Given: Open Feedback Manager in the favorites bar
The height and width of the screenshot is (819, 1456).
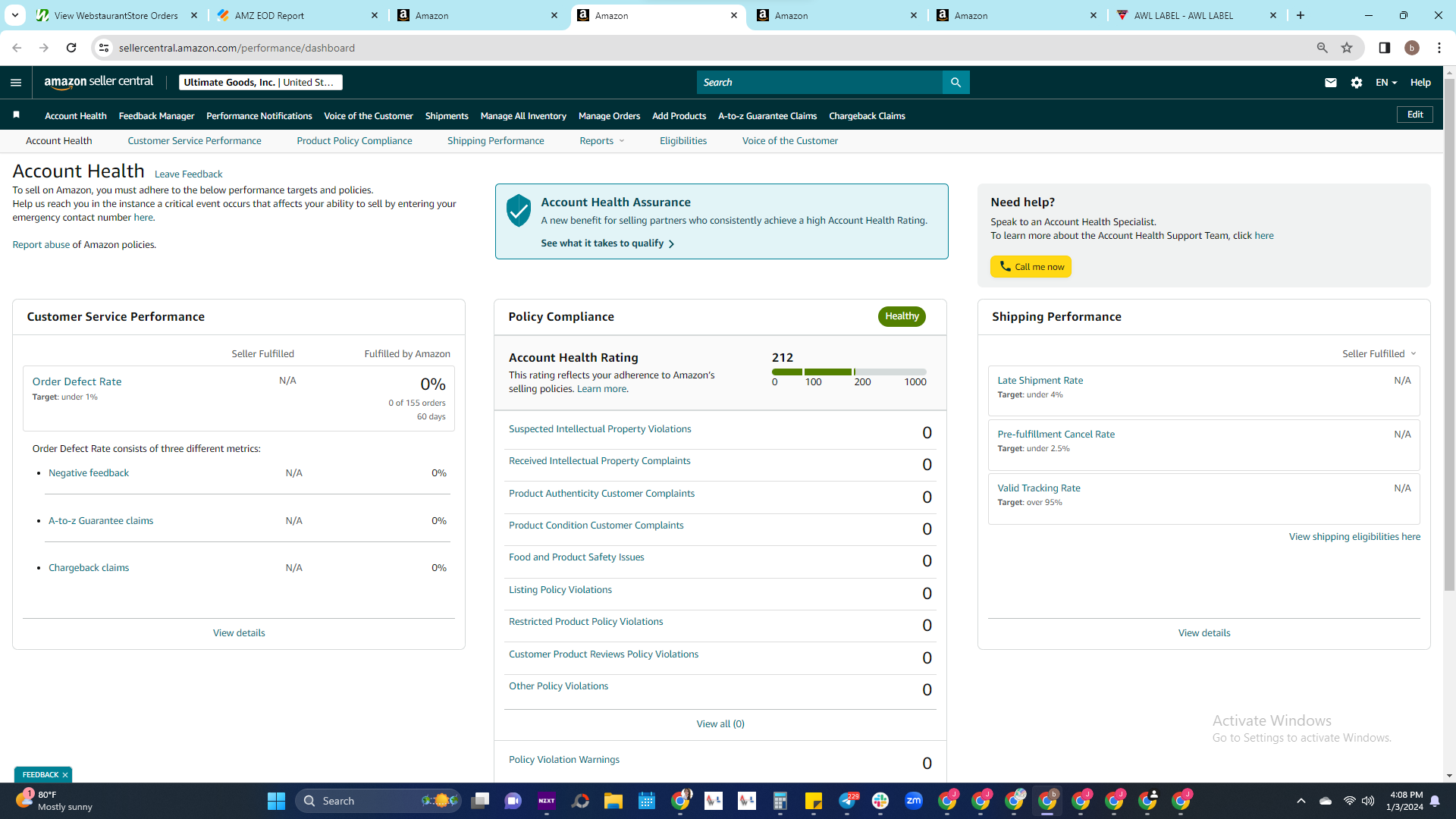Looking at the screenshot, I should click(x=156, y=116).
